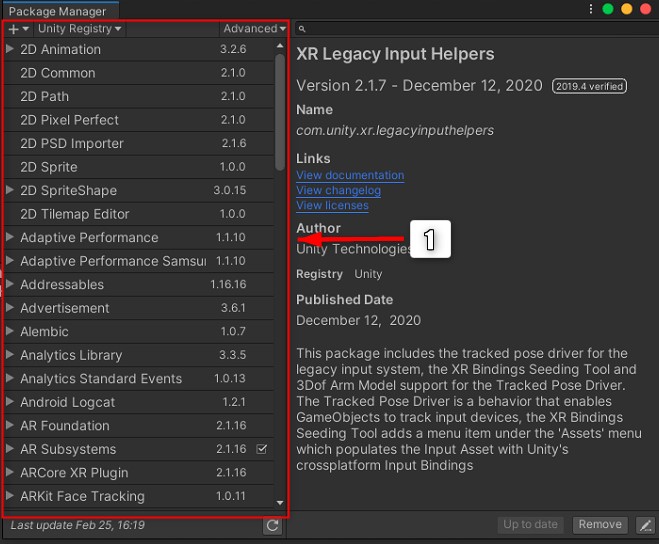Viewport: 659px width, 544px height.
Task: Select the Addressables package row
Action: pos(139,285)
